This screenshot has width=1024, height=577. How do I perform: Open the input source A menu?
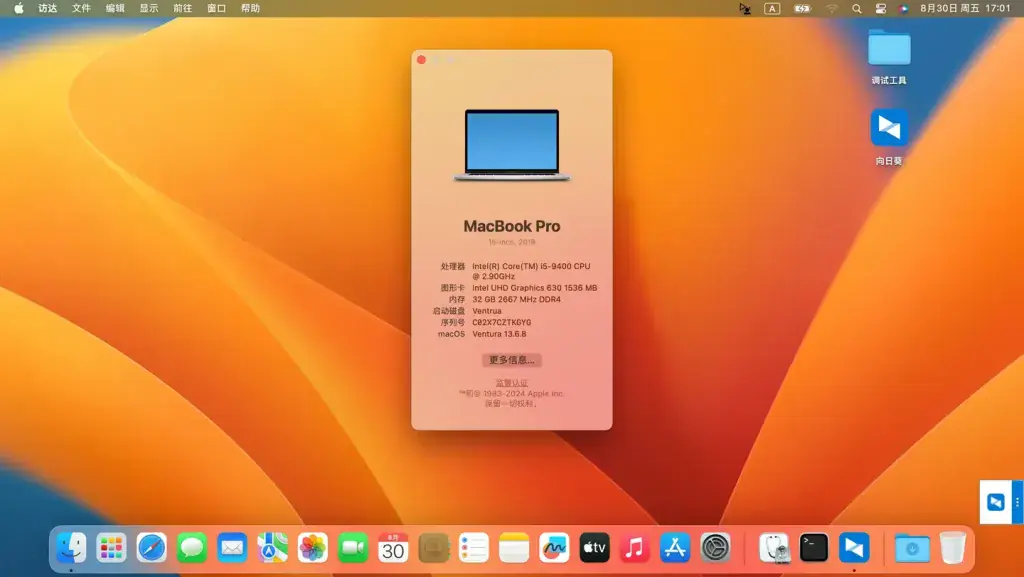coord(772,8)
